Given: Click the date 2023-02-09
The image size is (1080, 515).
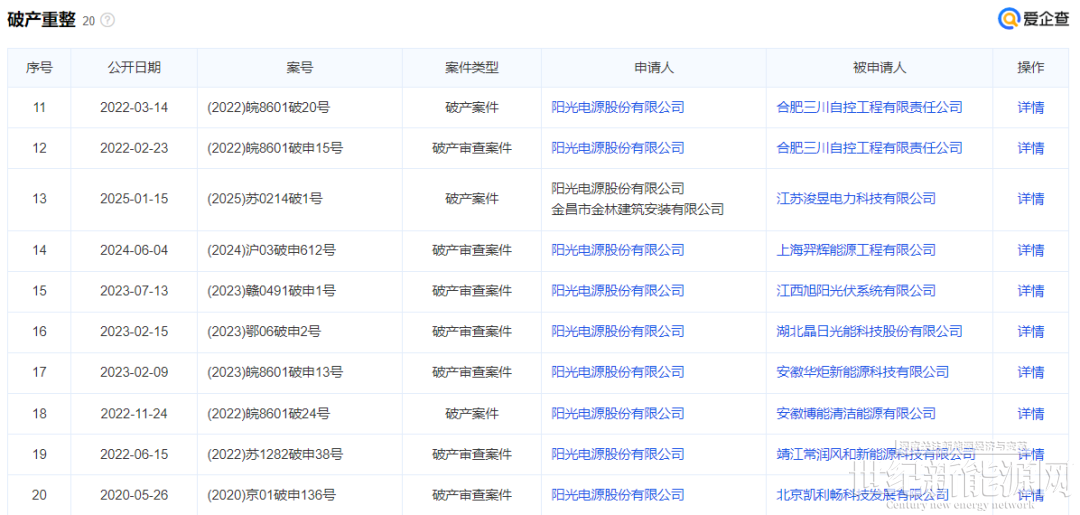Looking at the screenshot, I should click(134, 372).
